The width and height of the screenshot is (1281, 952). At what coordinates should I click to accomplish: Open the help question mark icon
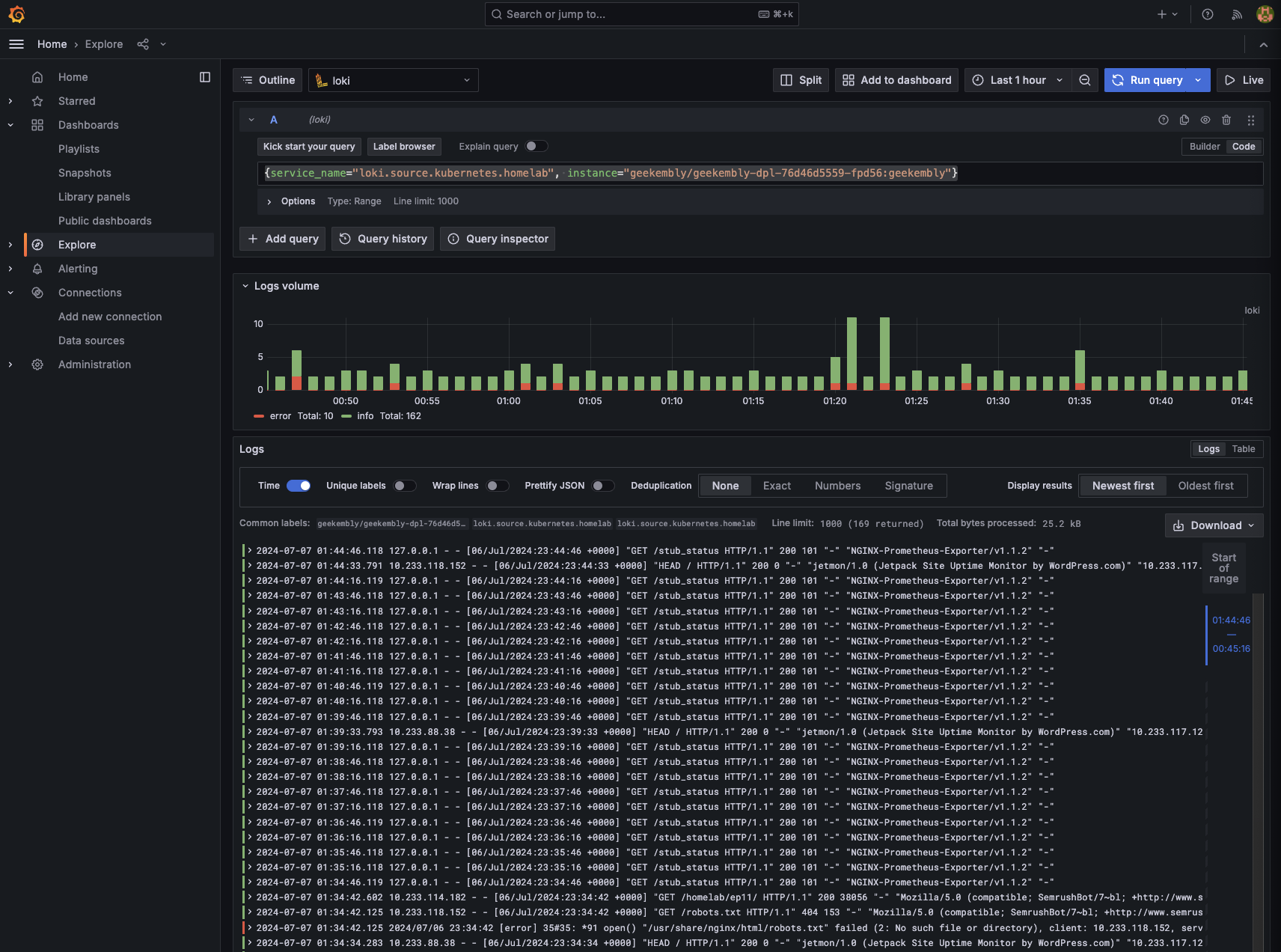[1207, 14]
